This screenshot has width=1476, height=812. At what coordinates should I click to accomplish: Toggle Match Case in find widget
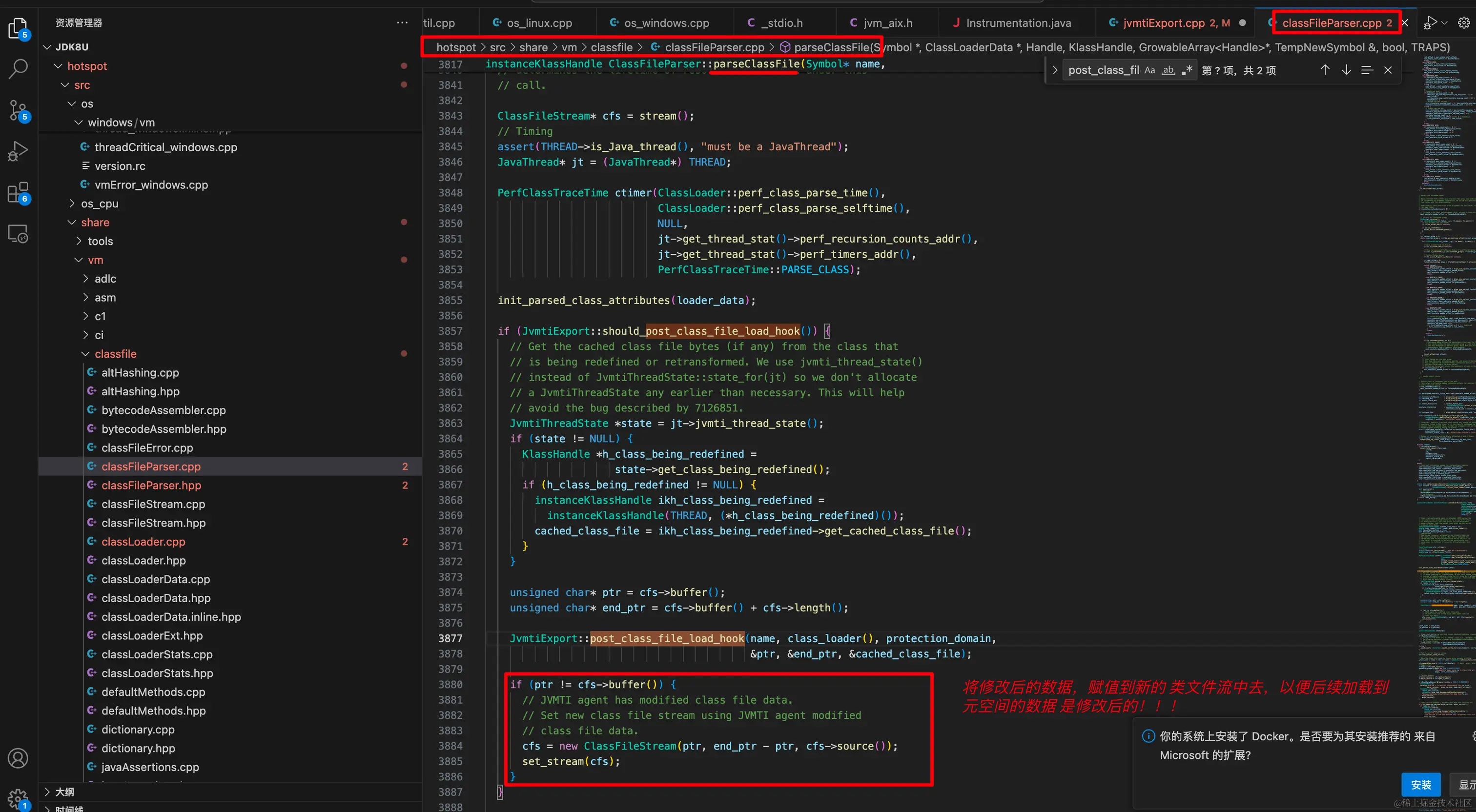click(x=1149, y=70)
